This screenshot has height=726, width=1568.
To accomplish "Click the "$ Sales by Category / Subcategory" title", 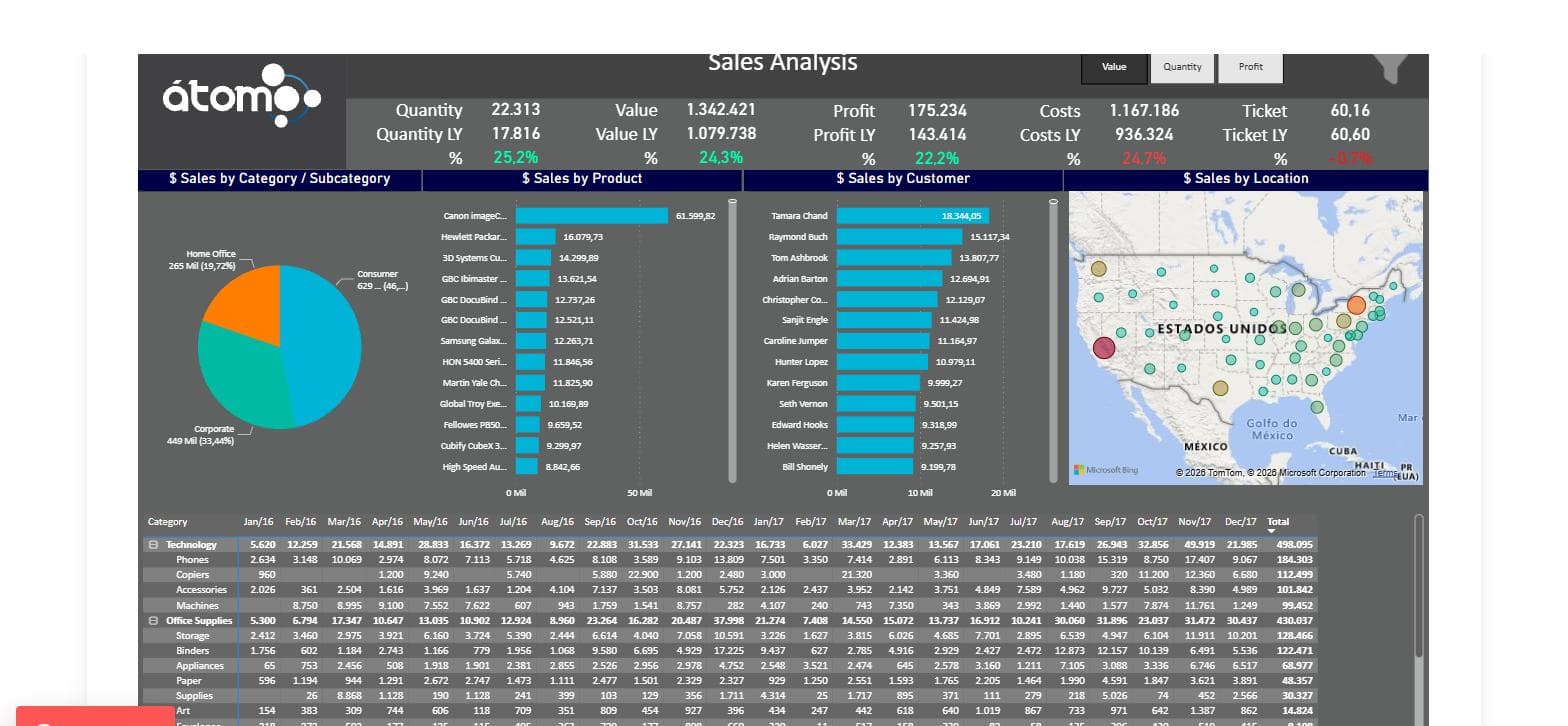I will [280, 179].
